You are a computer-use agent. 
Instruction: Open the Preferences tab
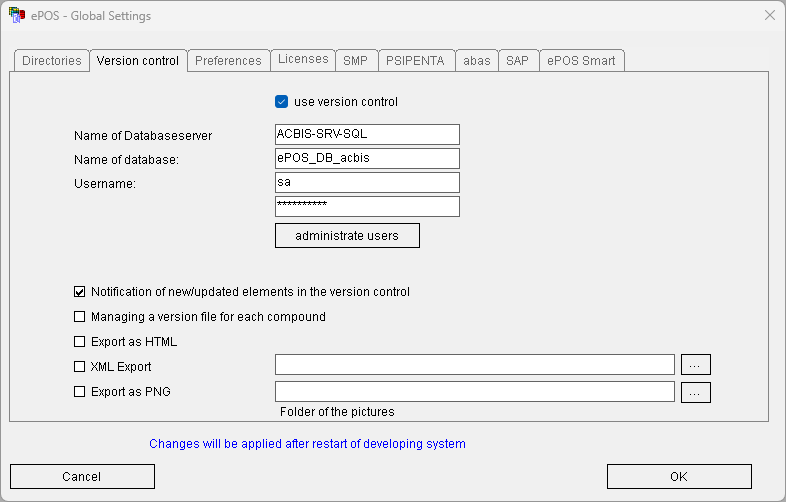pyautogui.click(x=228, y=61)
